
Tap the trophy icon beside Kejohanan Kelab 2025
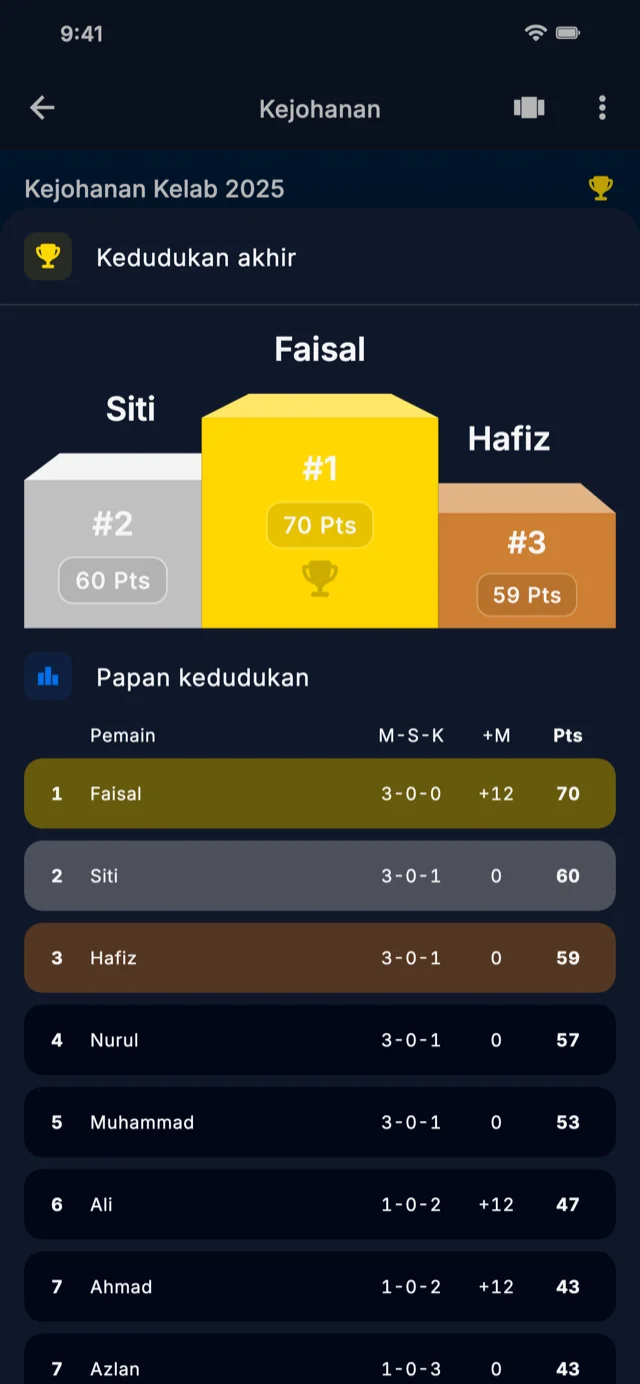pyautogui.click(x=600, y=187)
